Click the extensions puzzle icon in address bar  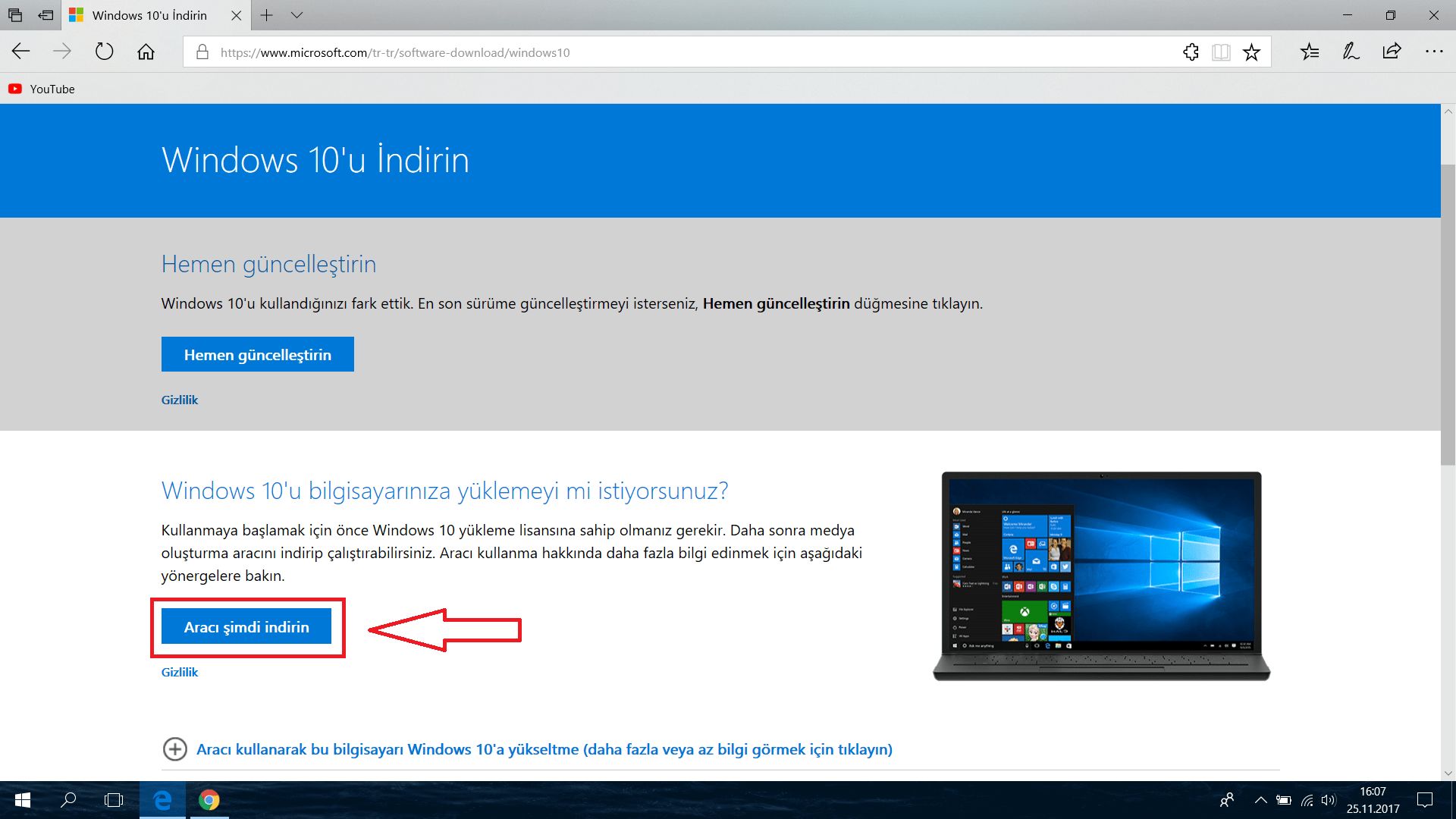click(x=1191, y=52)
